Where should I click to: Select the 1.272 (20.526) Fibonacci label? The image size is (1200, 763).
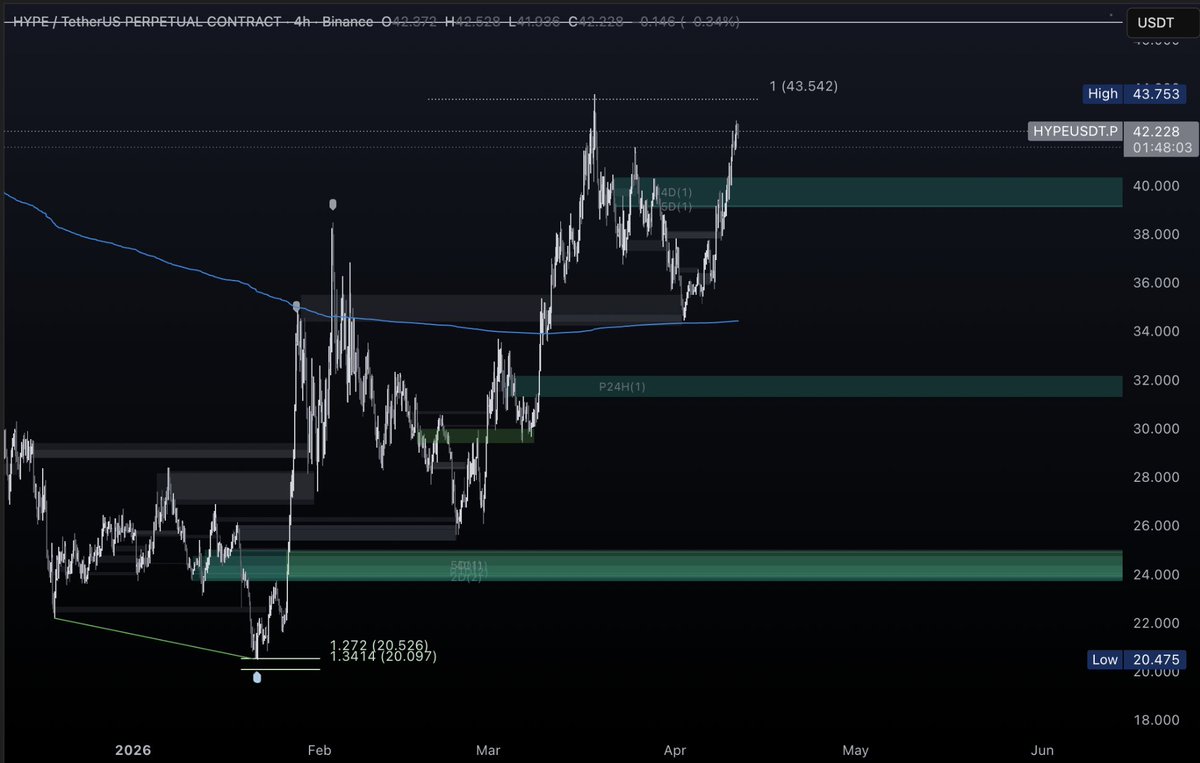point(379,645)
